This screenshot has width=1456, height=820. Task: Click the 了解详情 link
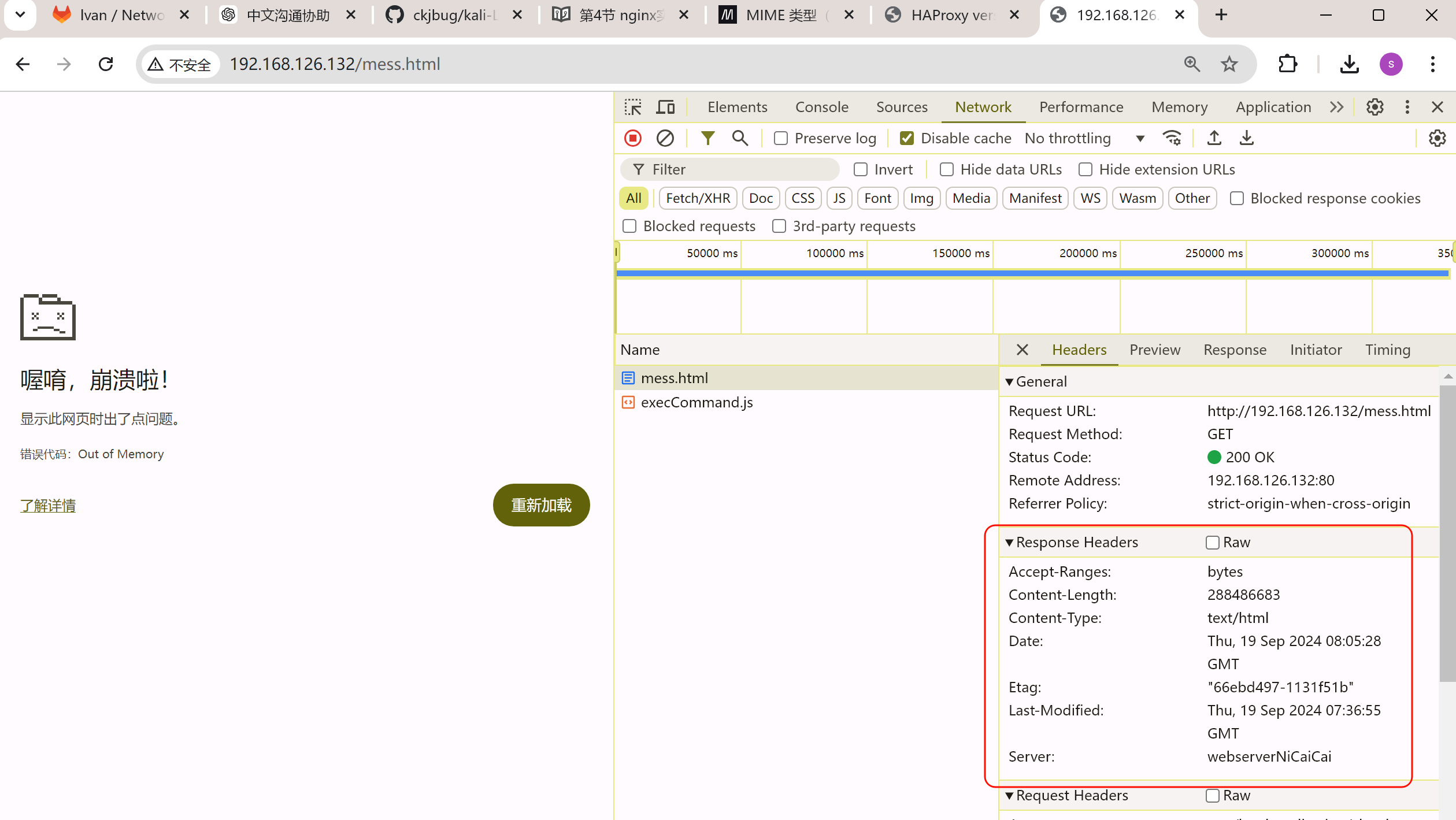pyautogui.click(x=48, y=506)
